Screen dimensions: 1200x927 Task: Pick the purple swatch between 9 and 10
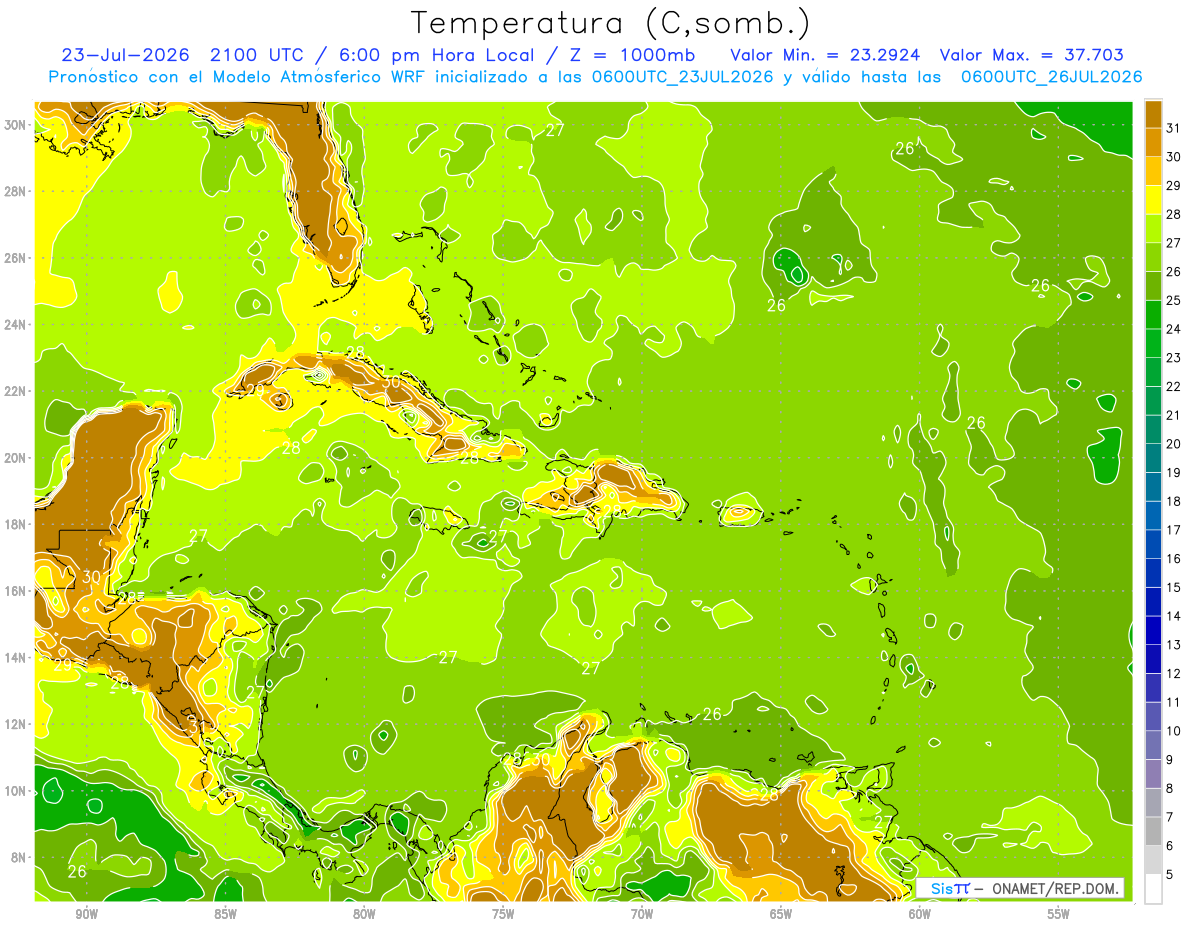[x=1153, y=746]
